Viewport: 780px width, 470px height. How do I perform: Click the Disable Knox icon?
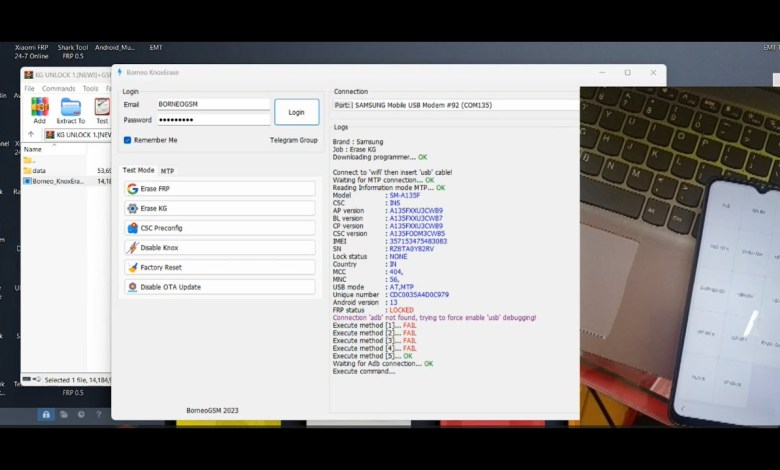133,247
